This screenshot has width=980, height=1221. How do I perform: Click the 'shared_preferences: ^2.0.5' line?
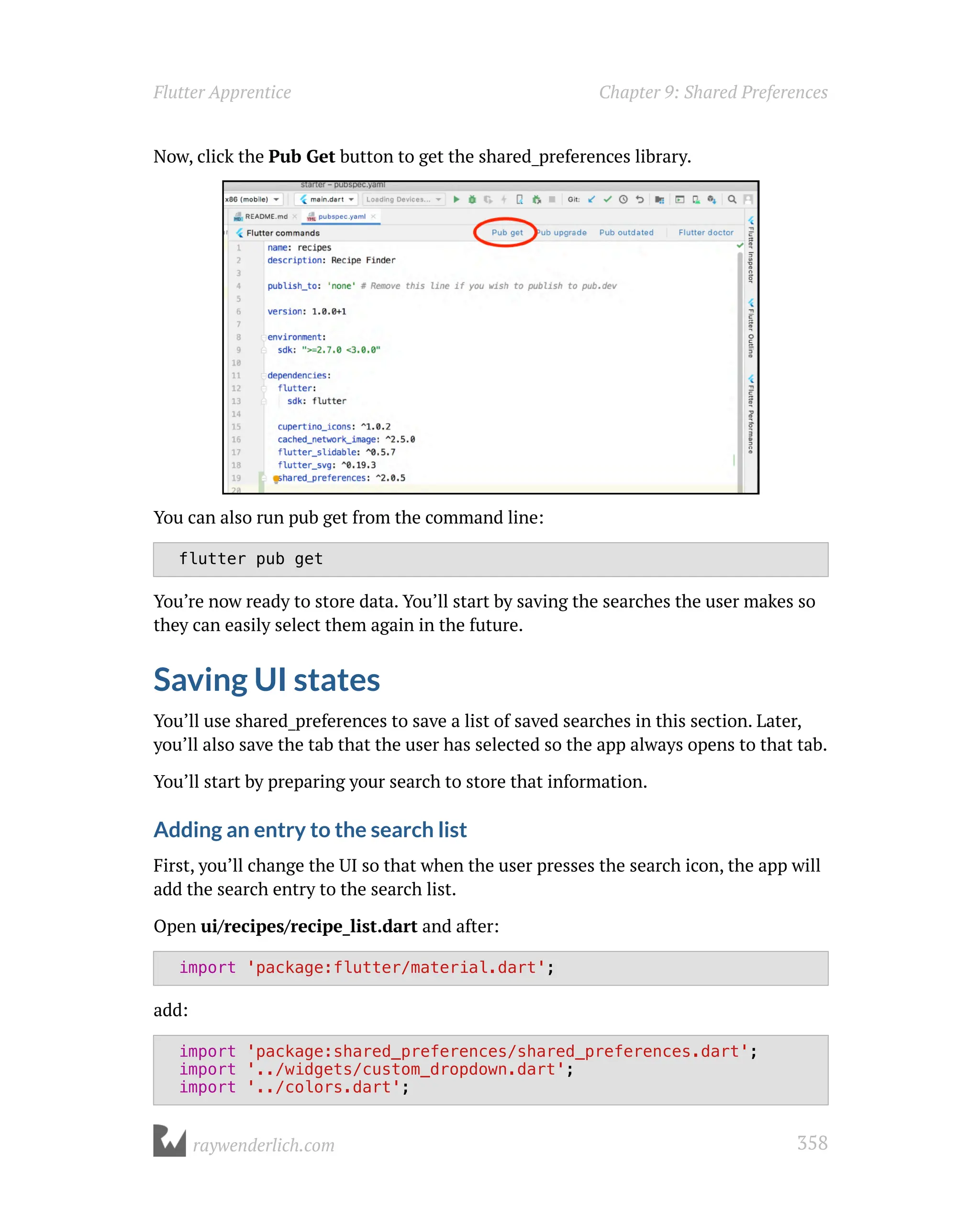click(x=341, y=478)
